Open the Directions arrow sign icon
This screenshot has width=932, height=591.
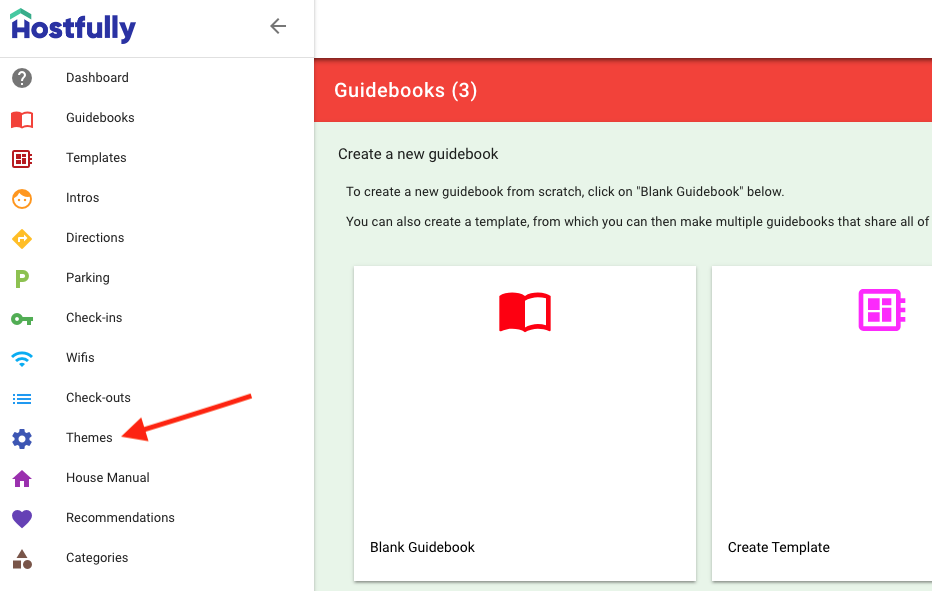[22, 238]
